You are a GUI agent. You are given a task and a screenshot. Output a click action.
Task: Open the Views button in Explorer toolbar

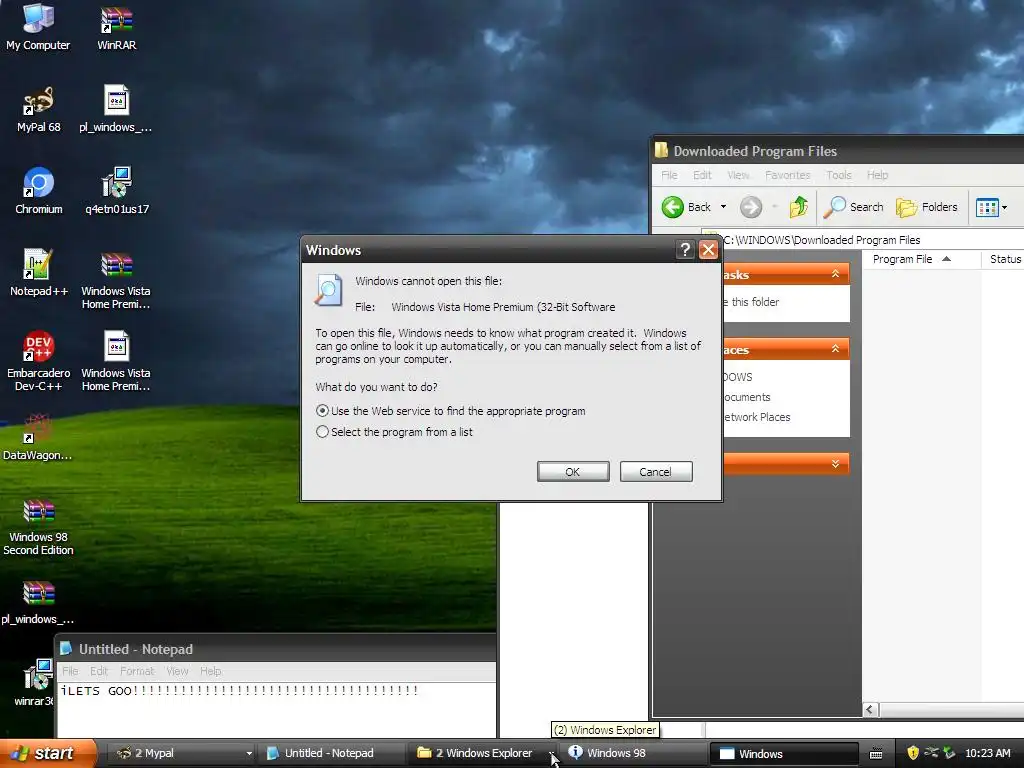point(987,208)
